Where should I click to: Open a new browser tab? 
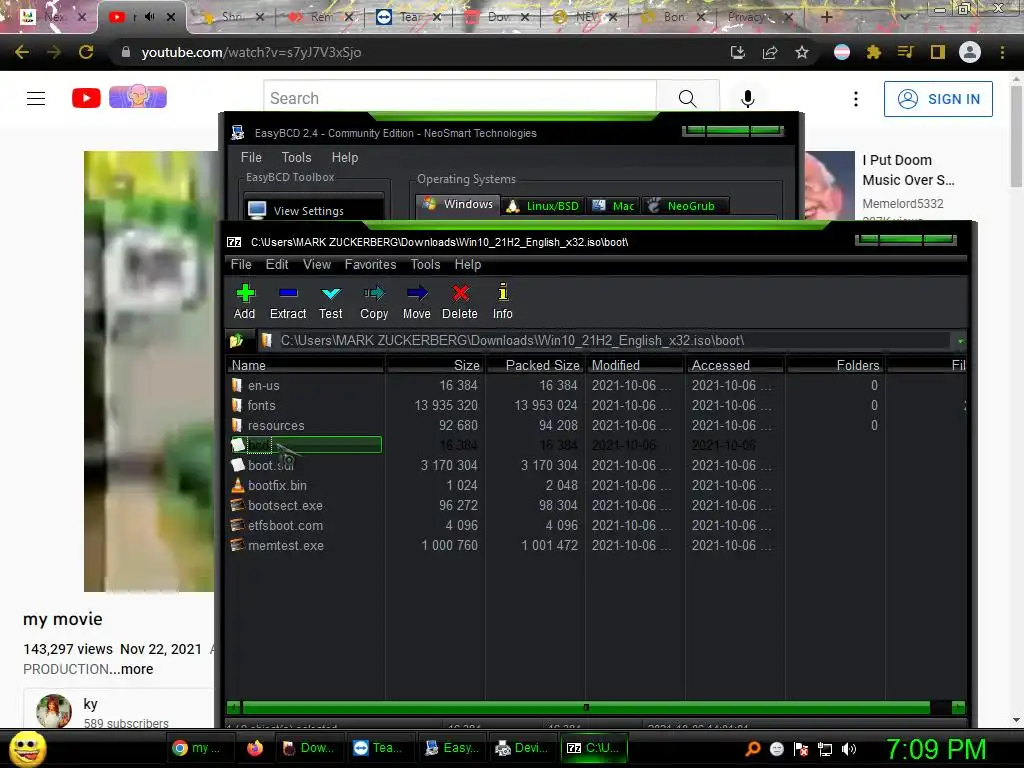[826, 17]
